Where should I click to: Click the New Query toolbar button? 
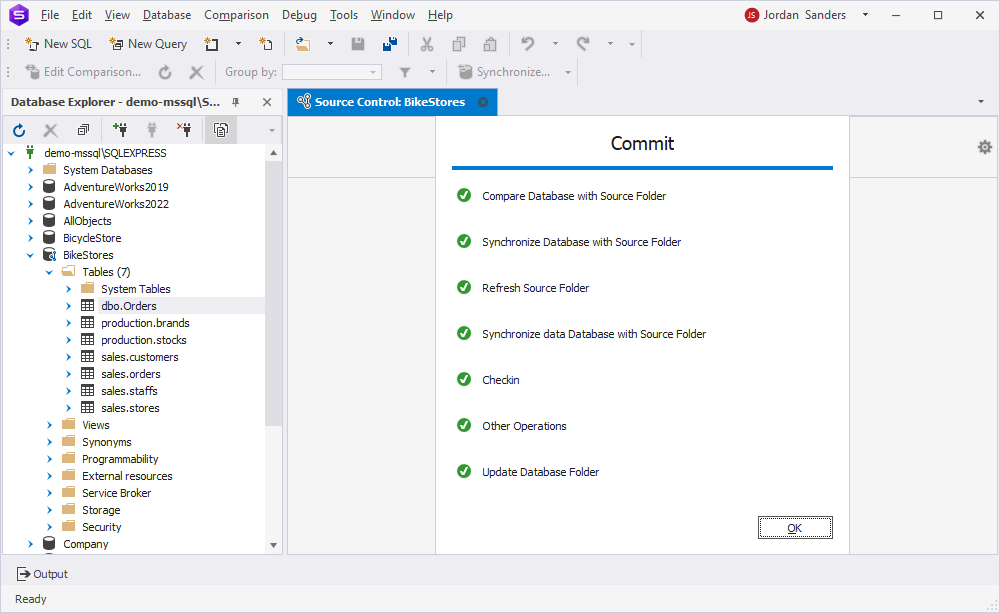[x=148, y=44]
